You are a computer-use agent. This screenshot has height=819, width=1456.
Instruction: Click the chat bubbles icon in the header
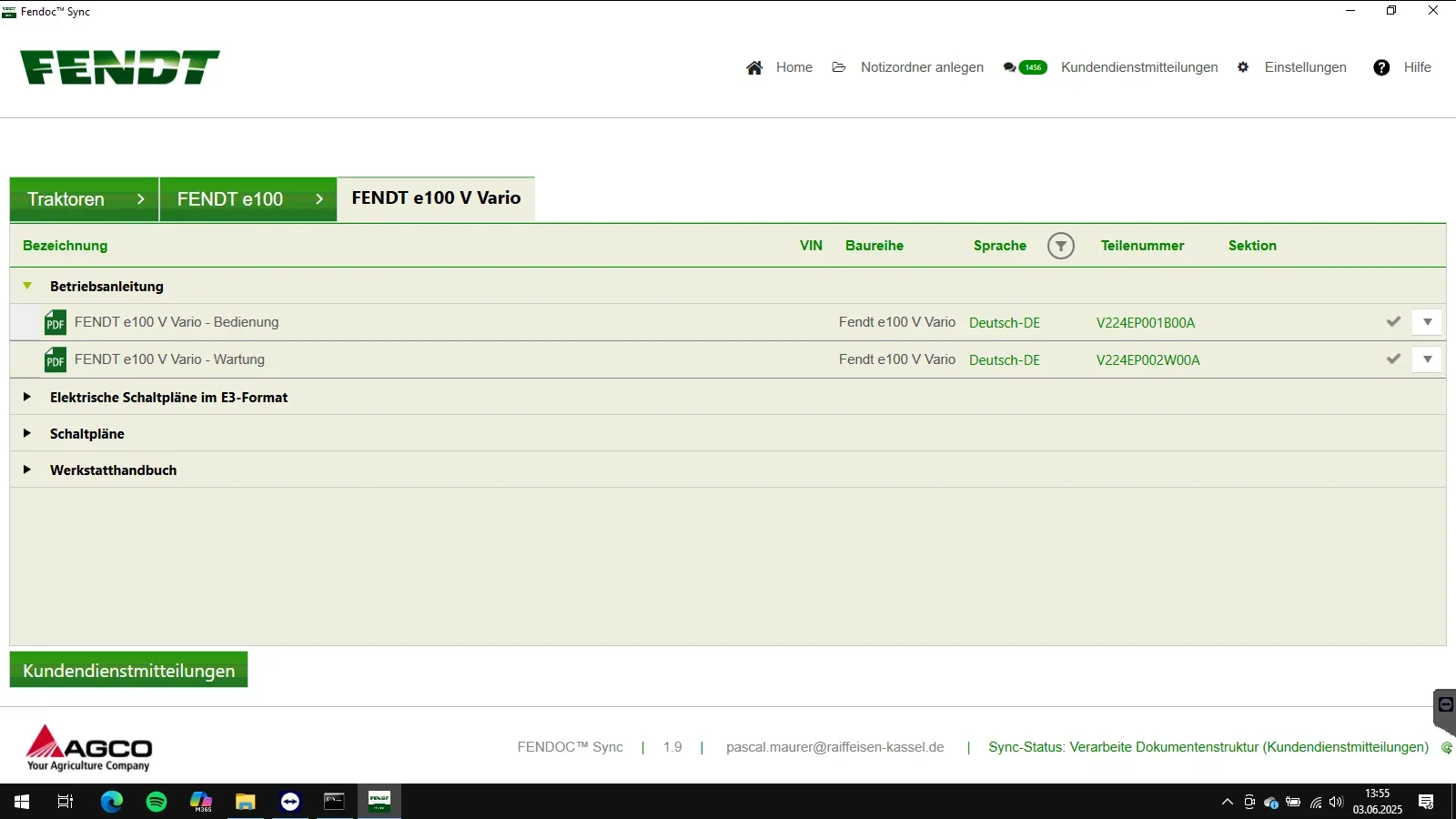(x=1009, y=67)
